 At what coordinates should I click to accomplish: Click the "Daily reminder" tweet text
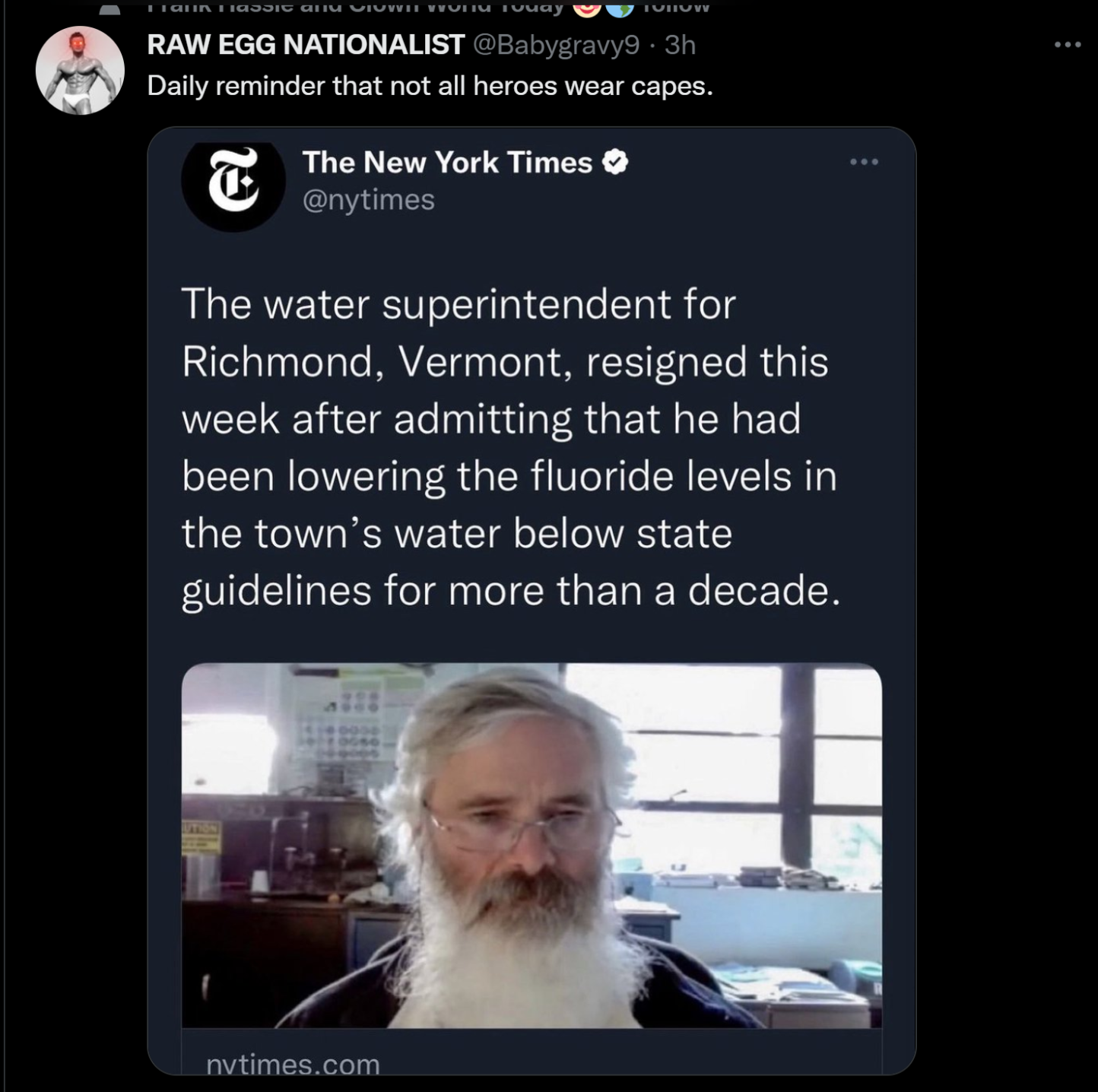(x=430, y=85)
